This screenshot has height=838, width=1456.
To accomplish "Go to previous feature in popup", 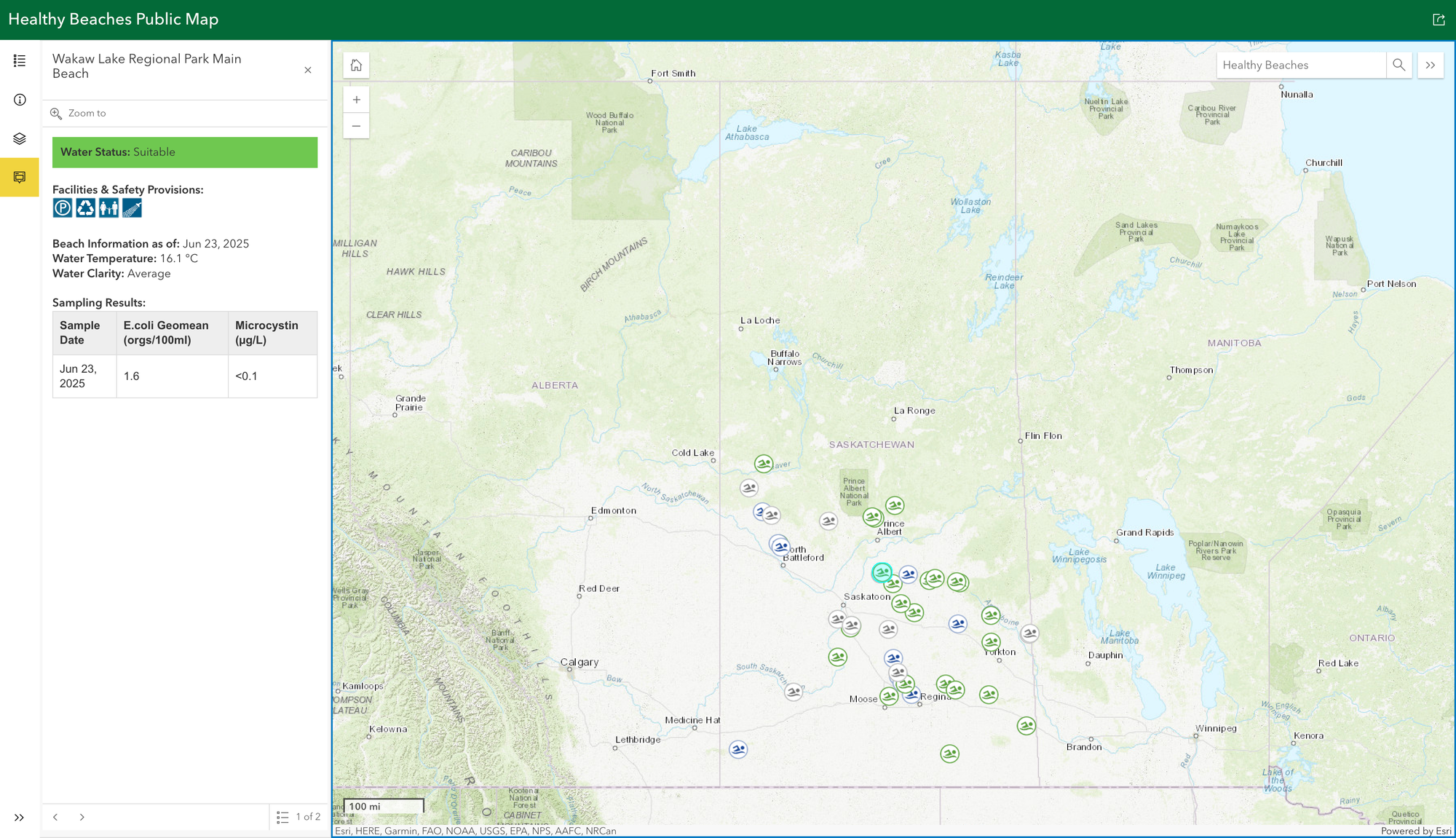I will 55,817.
